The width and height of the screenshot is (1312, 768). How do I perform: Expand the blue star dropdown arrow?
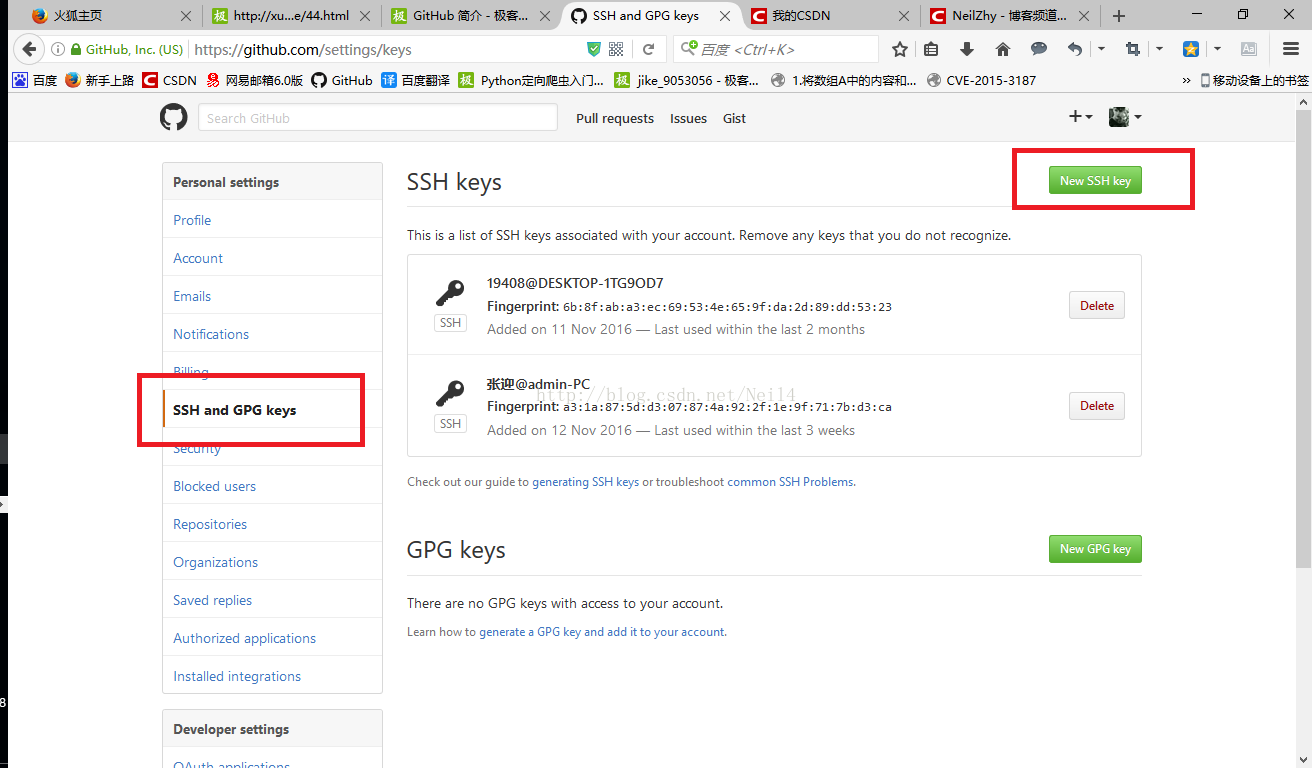[x=1217, y=49]
